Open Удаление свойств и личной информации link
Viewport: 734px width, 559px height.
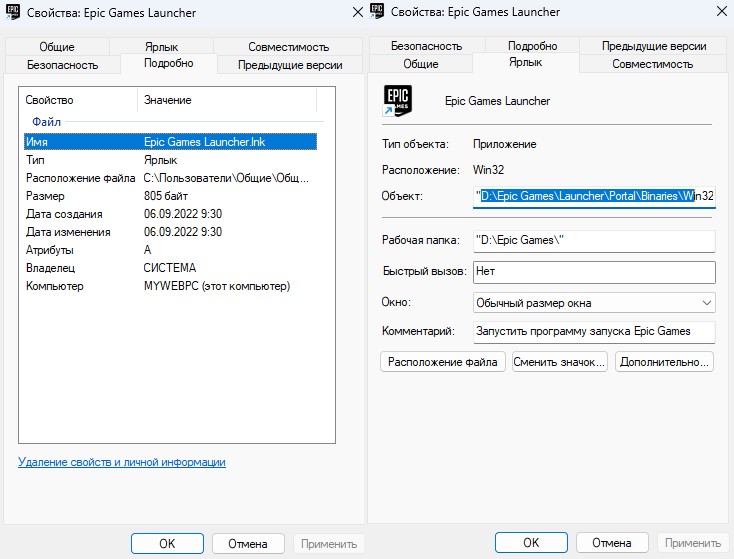coord(122,462)
